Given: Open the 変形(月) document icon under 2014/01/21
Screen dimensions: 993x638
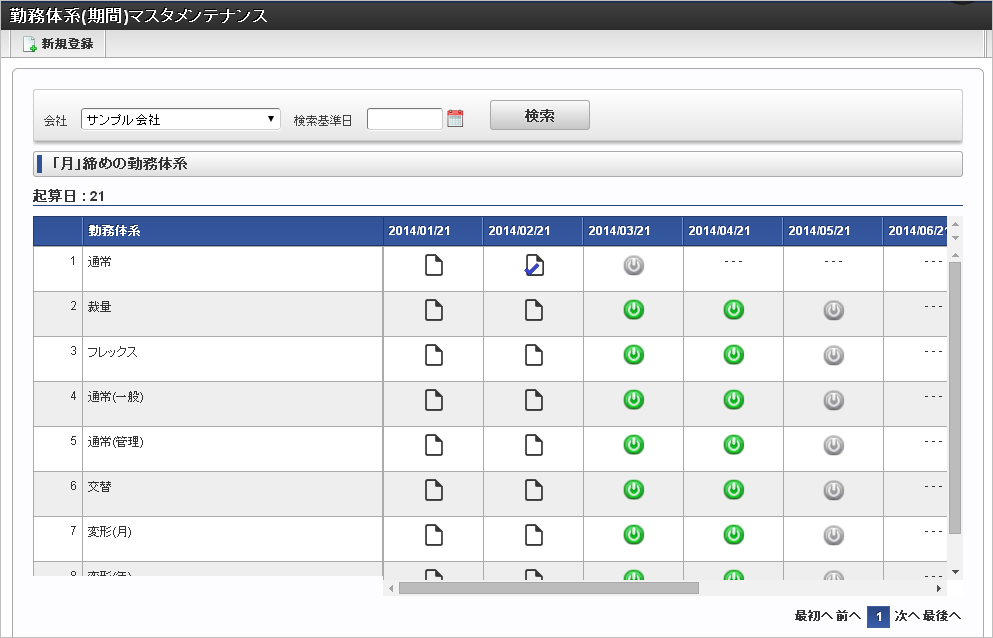Looking at the screenshot, I should [434, 535].
